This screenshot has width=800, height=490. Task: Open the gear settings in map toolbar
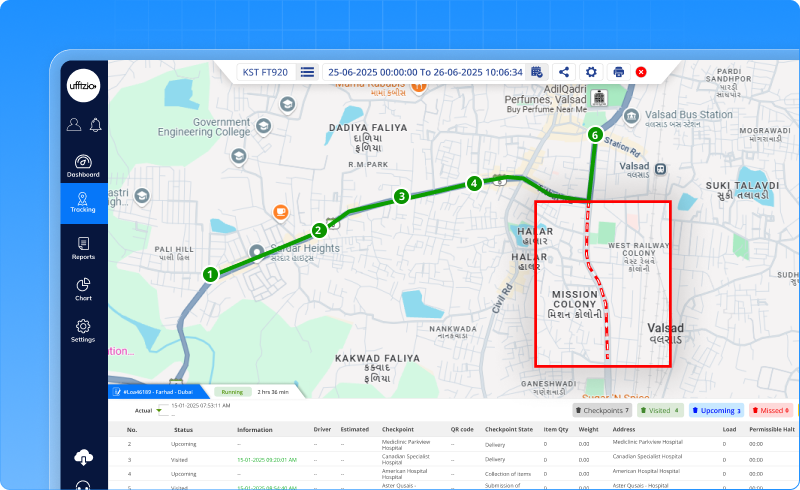[591, 72]
